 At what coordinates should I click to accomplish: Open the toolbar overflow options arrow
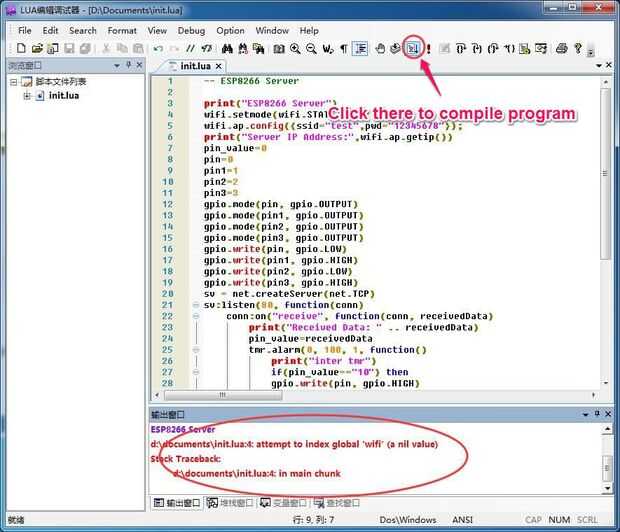[590, 52]
